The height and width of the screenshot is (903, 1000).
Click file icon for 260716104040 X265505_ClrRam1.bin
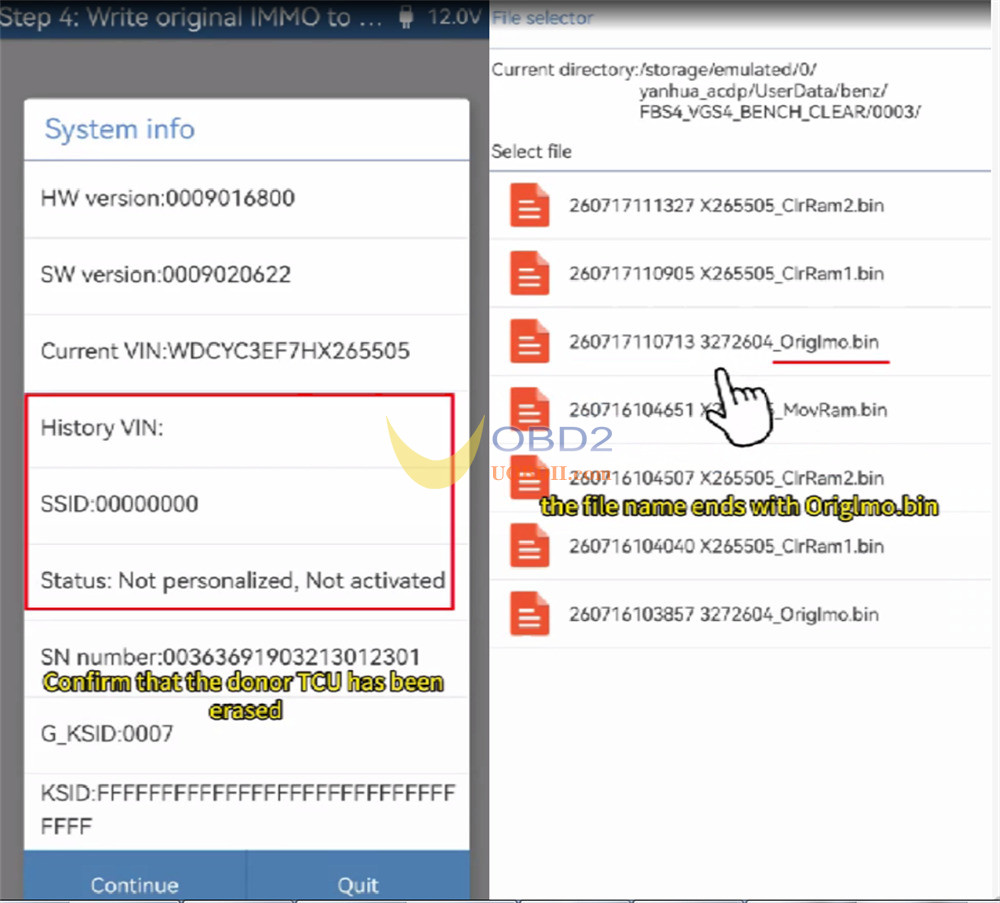pyautogui.click(x=529, y=546)
